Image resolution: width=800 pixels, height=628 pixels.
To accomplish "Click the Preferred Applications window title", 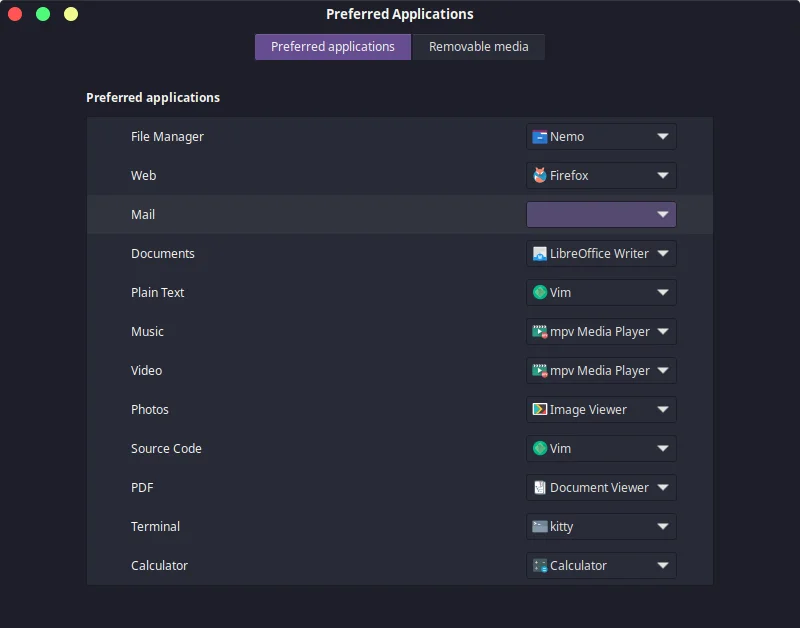I will point(400,14).
